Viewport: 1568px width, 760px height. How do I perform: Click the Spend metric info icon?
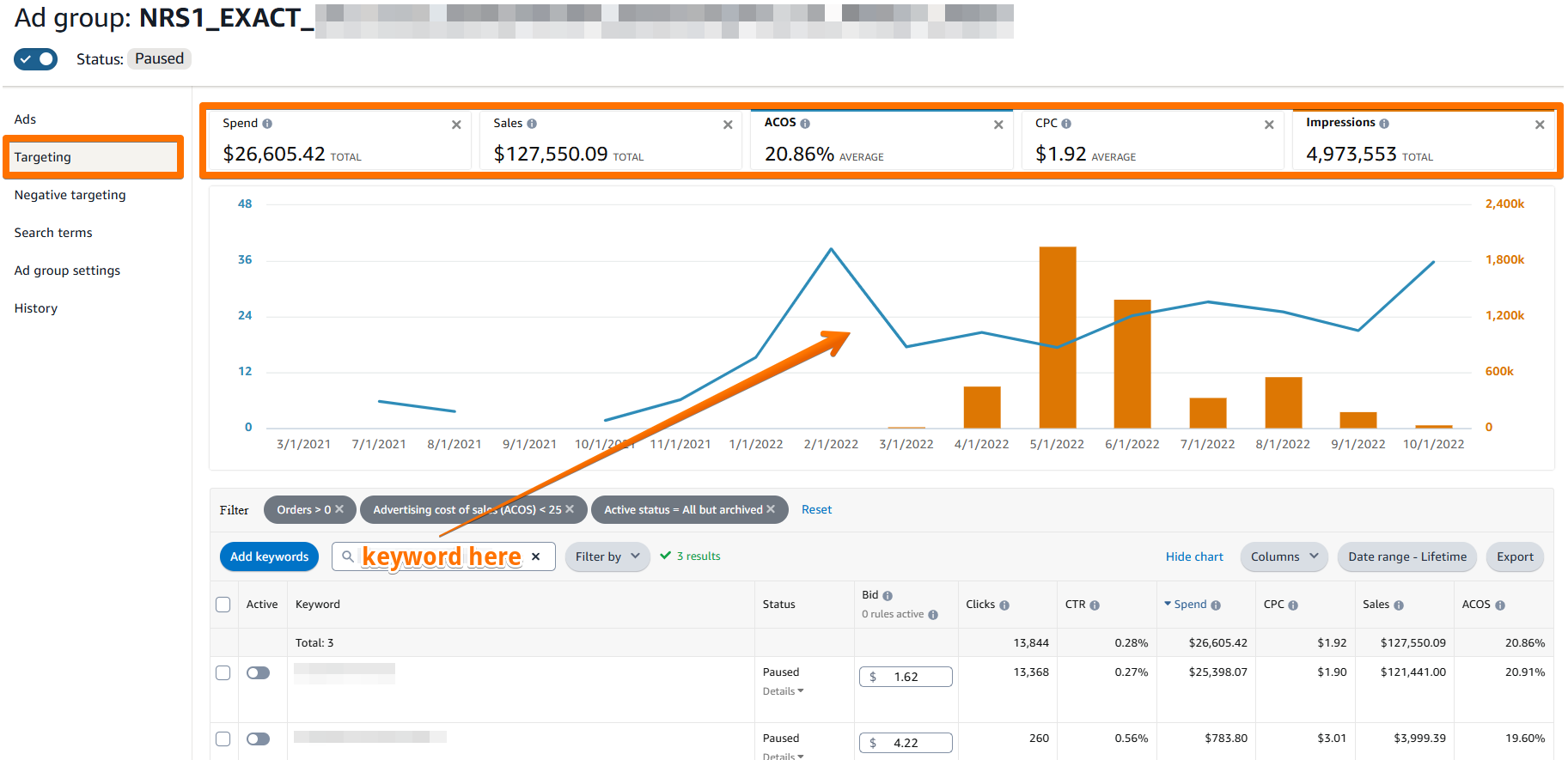pos(267,124)
